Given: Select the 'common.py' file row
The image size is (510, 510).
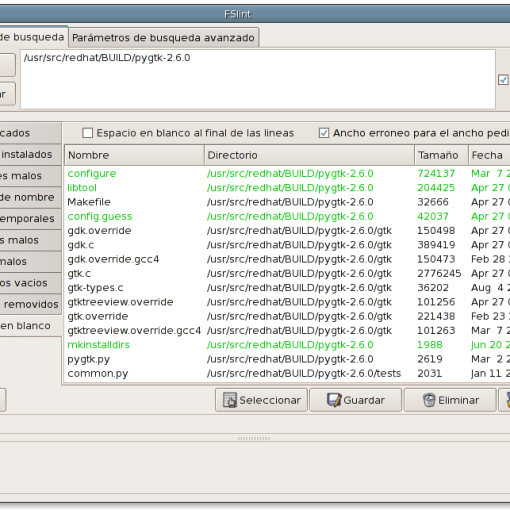Looking at the screenshot, I should tap(287, 373).
